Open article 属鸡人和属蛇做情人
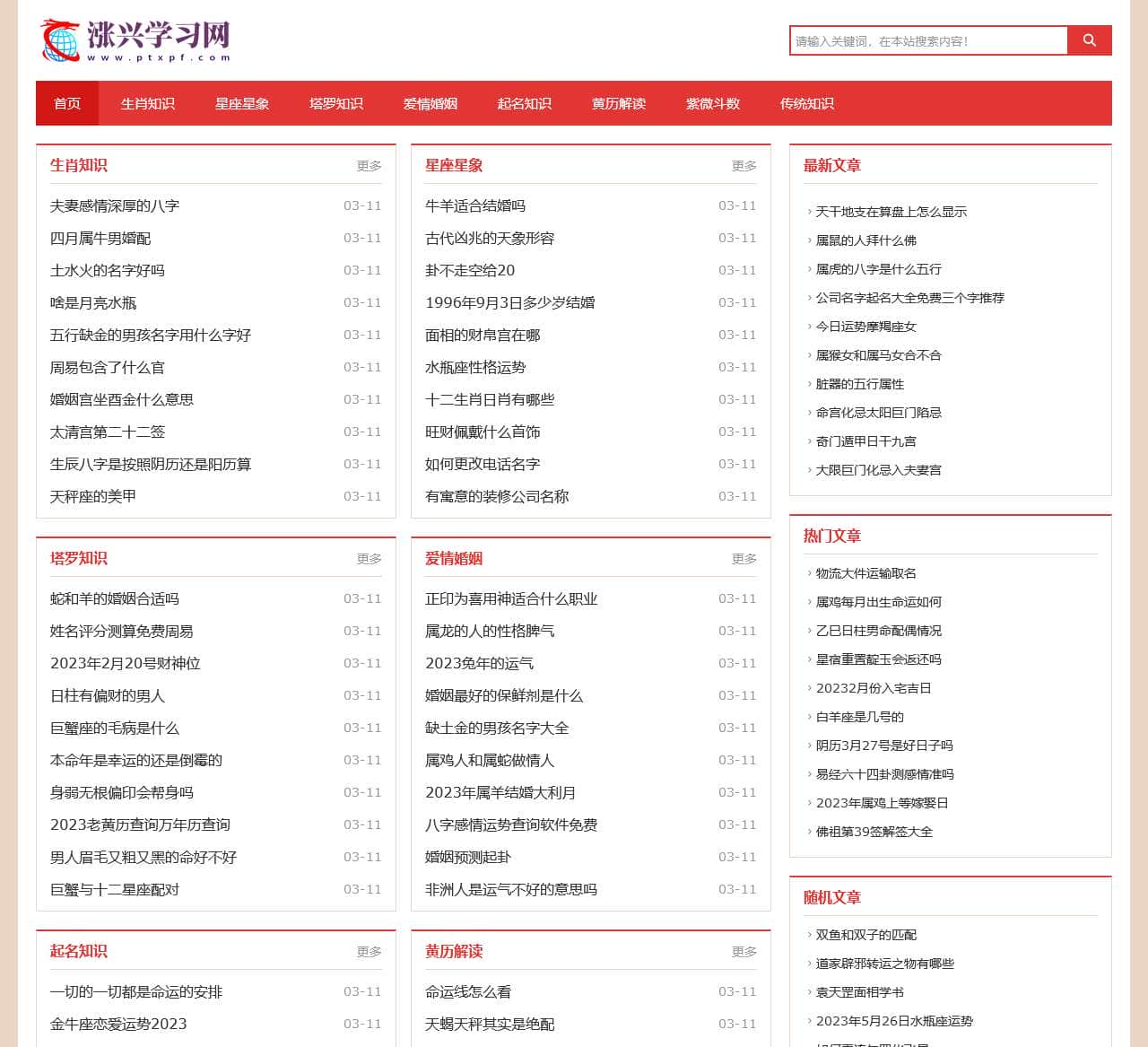This screenshot has height=1047, width=1148. pyautogui.click(x=490, y=760)
